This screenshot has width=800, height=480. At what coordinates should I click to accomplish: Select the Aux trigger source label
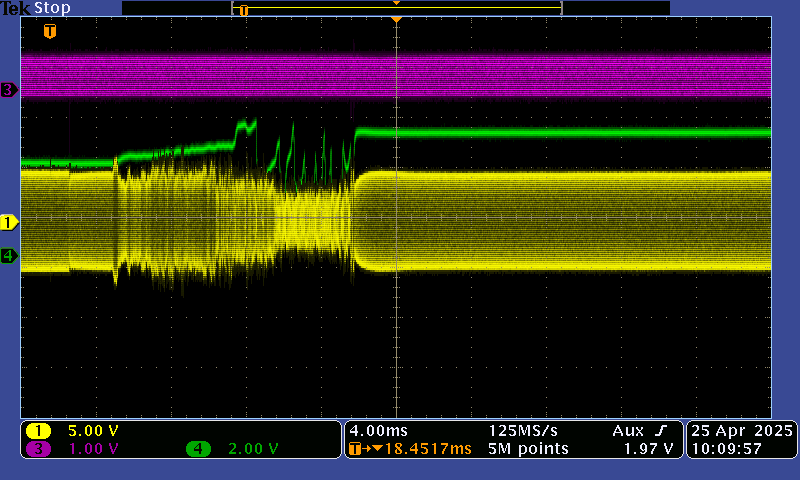tap(627, 431)
